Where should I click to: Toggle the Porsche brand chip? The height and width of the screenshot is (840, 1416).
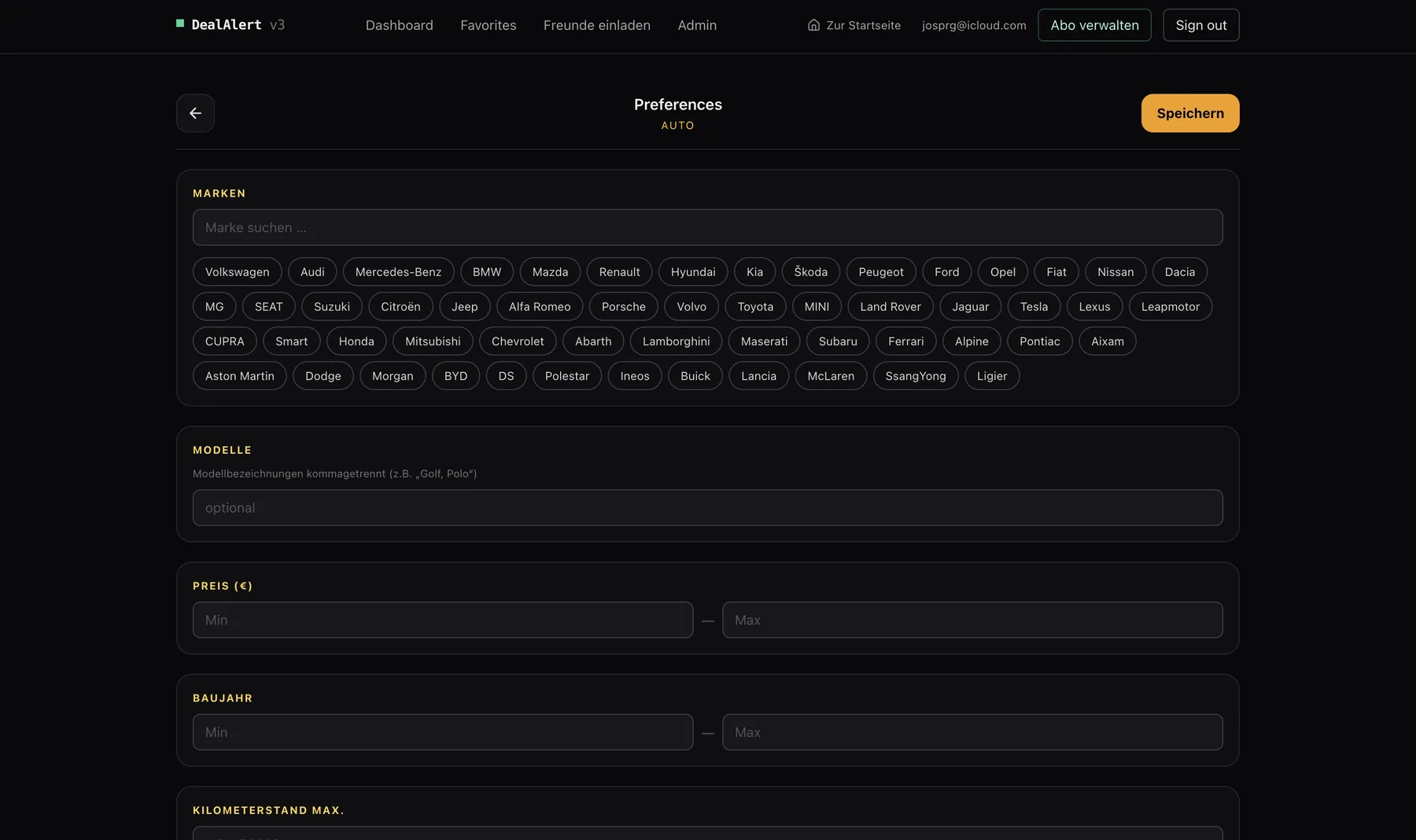click(x=624, y=307)
